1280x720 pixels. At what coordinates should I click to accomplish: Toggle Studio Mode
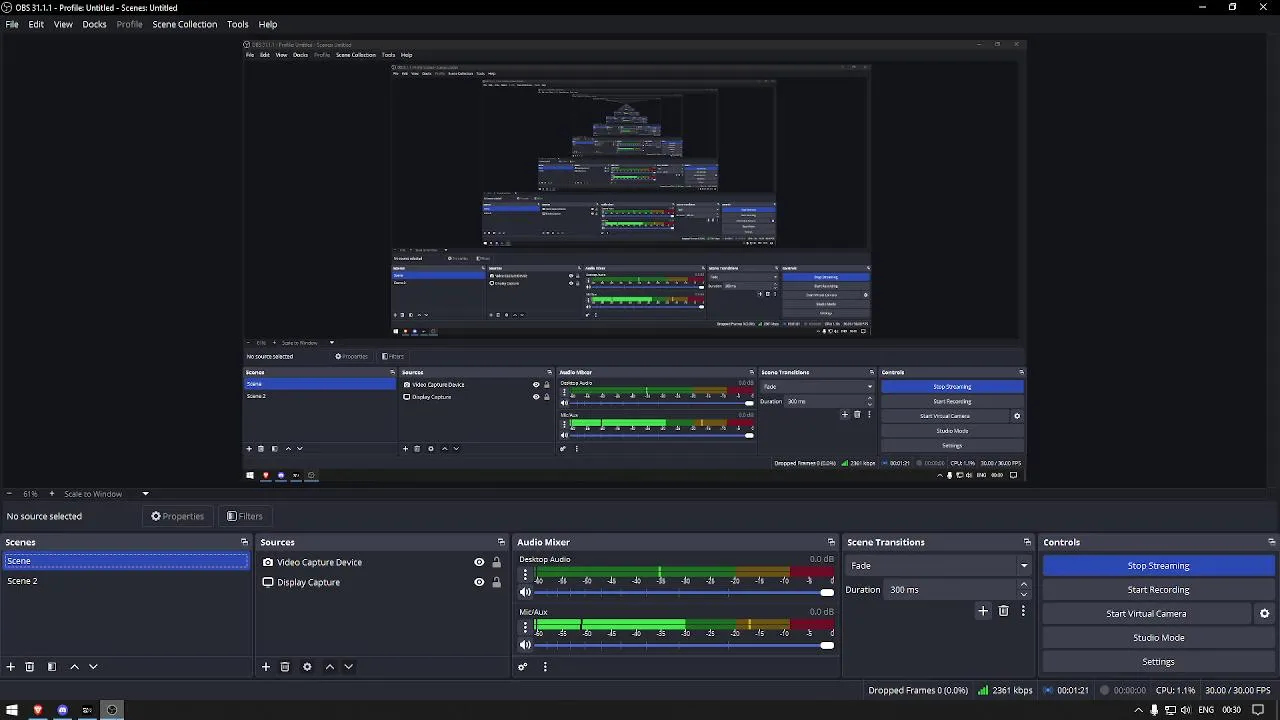pyautogui.click(x=1158, y=638)
